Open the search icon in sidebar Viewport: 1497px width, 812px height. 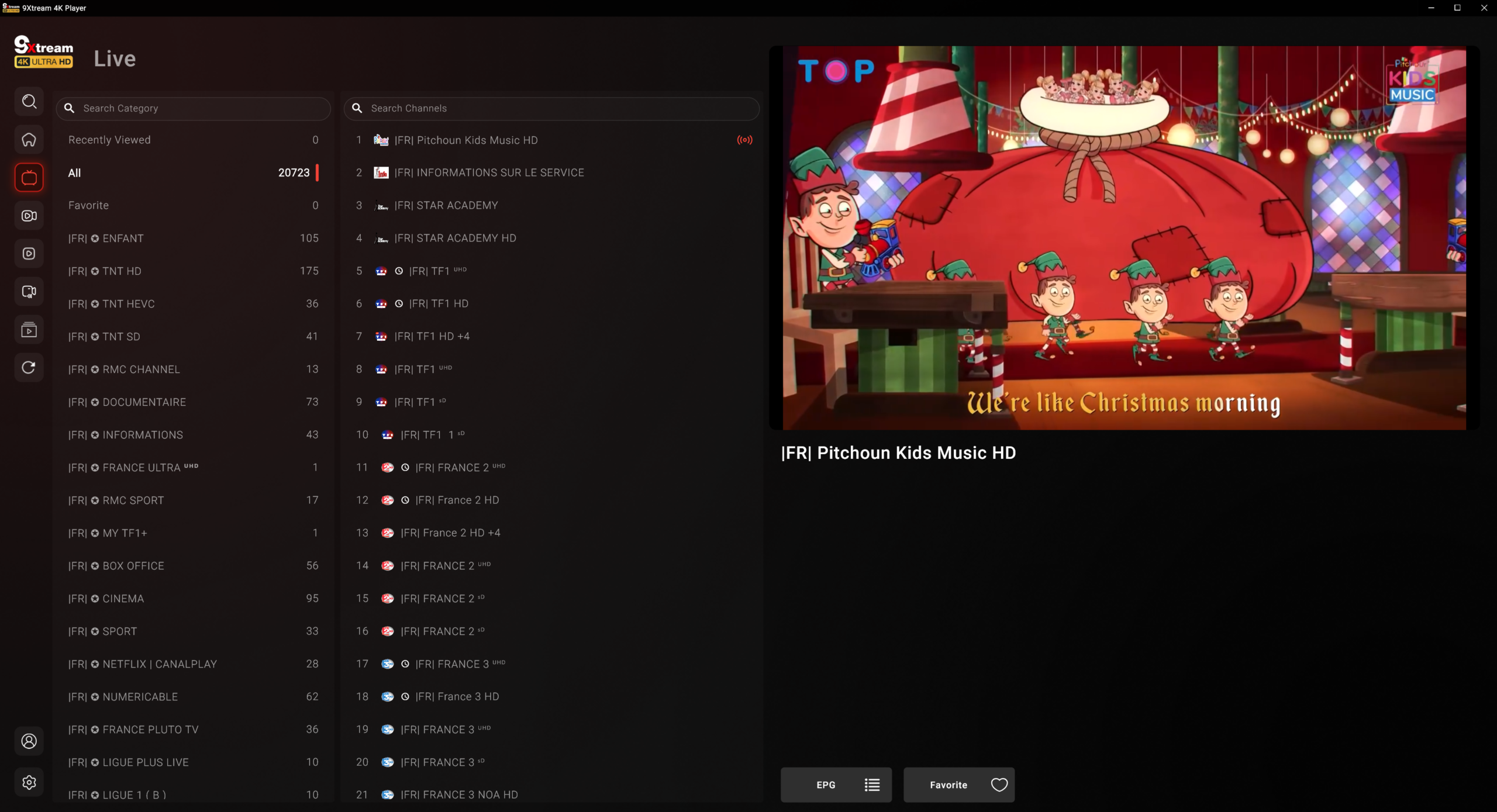(29, 102)
